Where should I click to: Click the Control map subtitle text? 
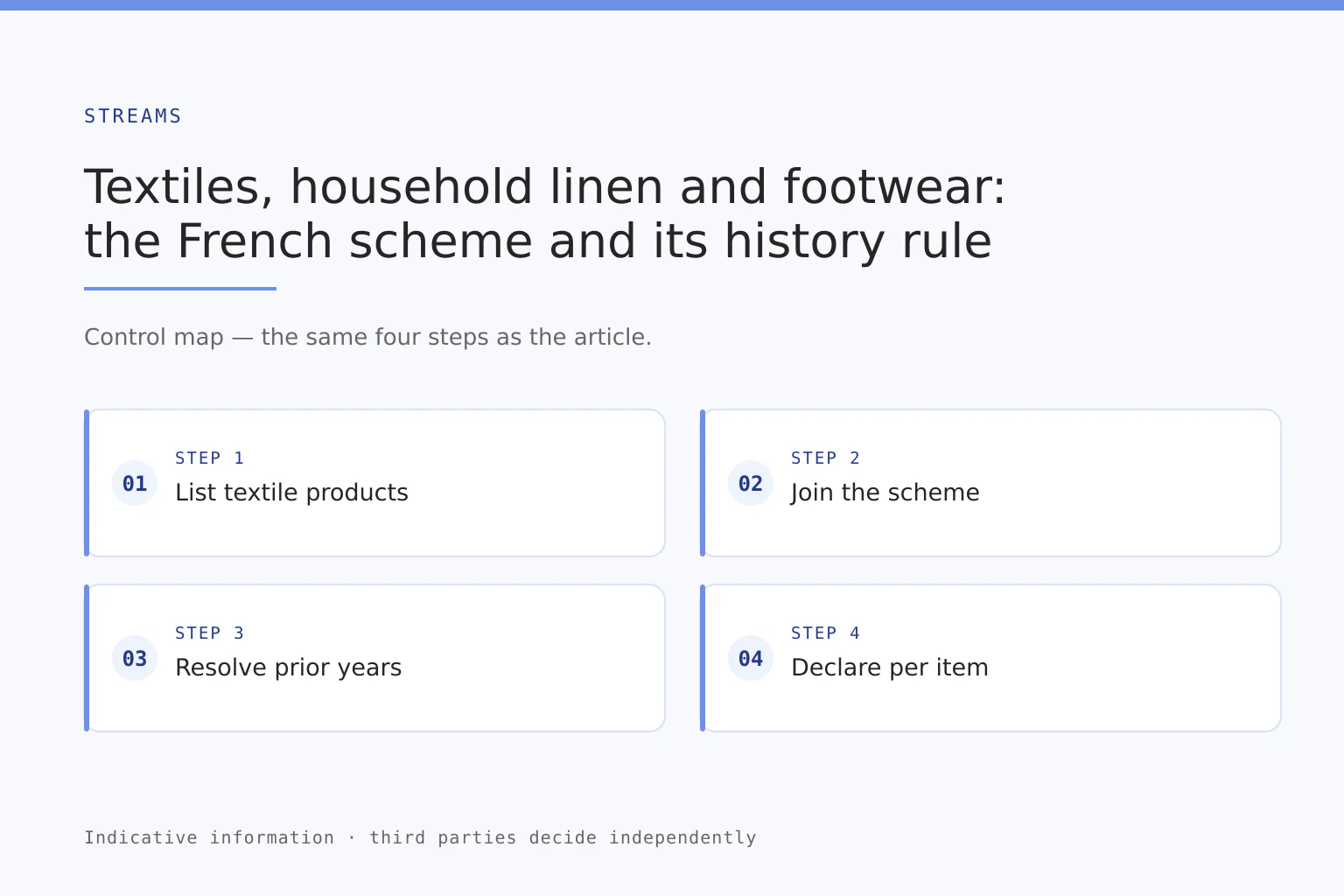367,337
